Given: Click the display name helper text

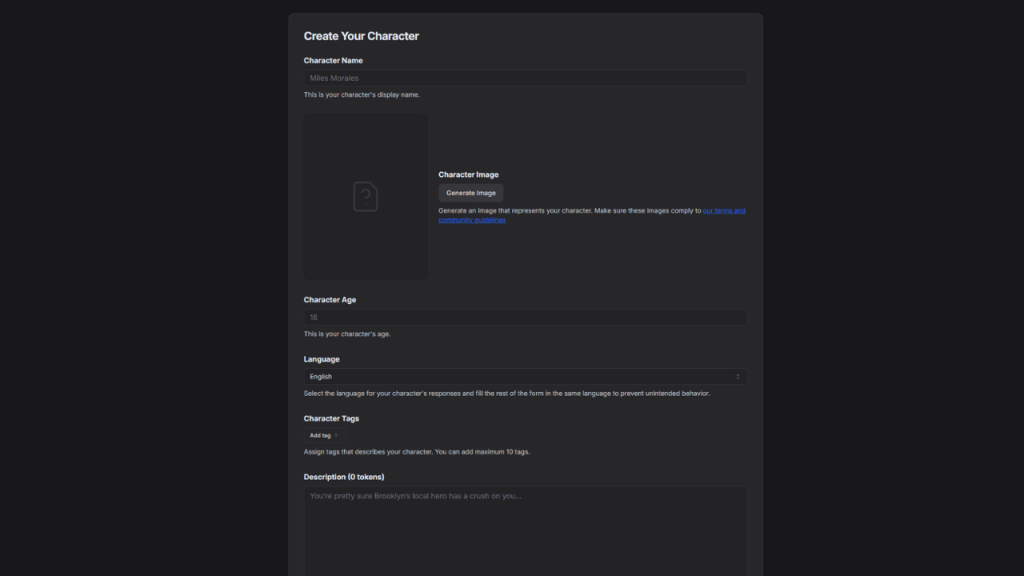Looking at the screenshot, I should click(362, 95).
